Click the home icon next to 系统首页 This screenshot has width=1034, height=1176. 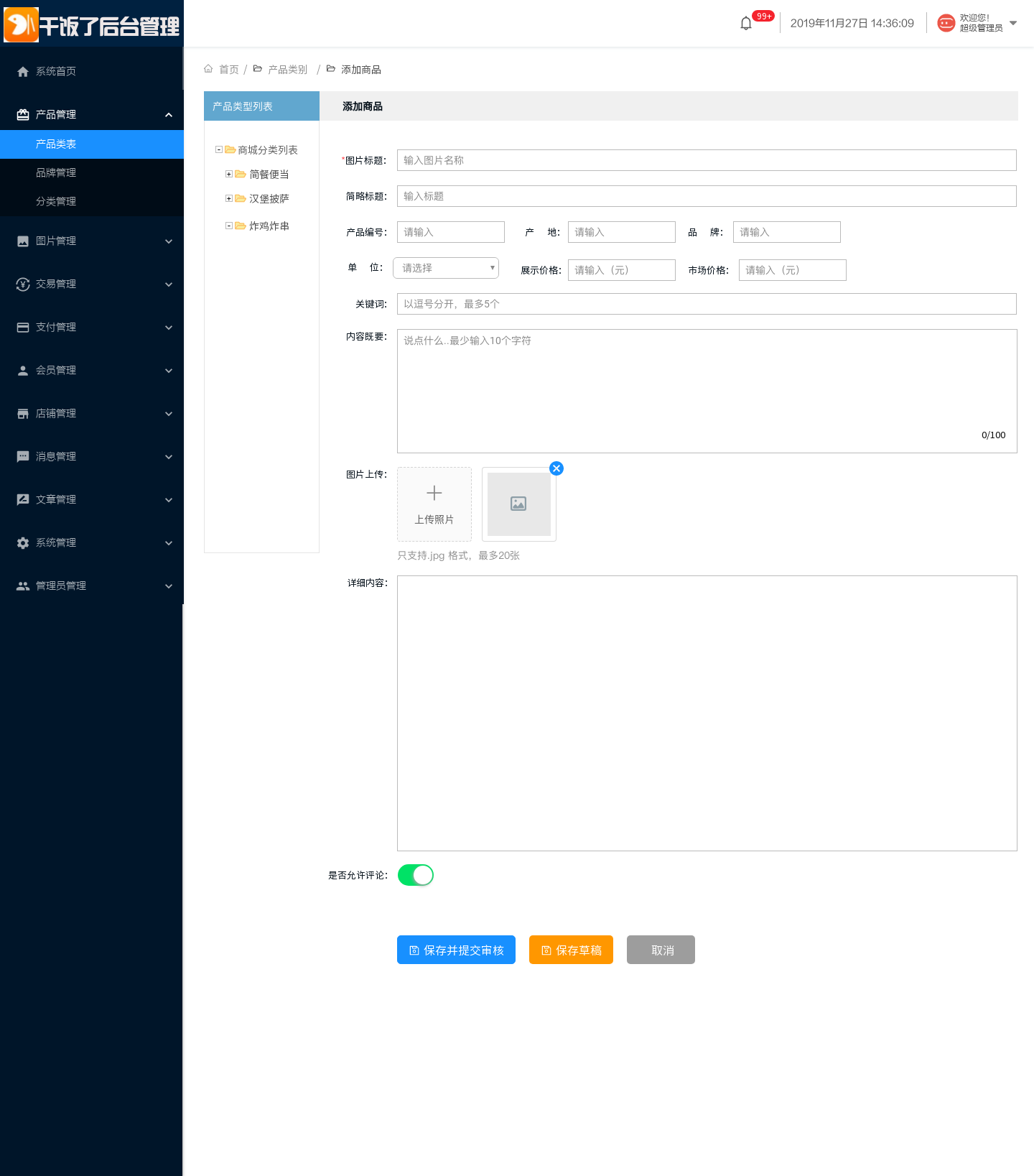point(23,71)
